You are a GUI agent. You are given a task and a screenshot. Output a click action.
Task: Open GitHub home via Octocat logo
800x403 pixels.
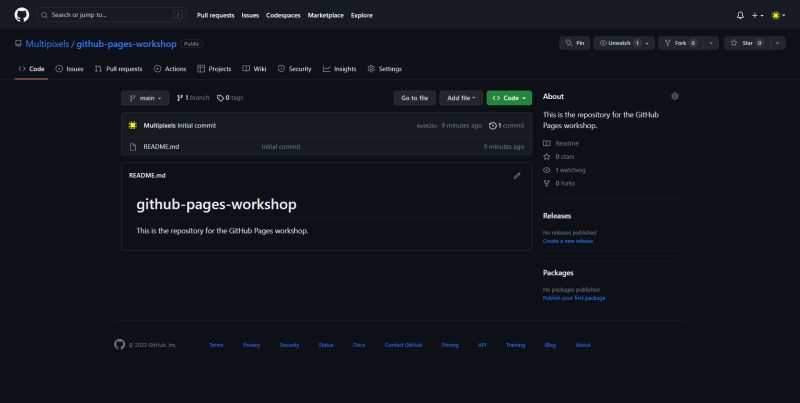click(22, 15)
